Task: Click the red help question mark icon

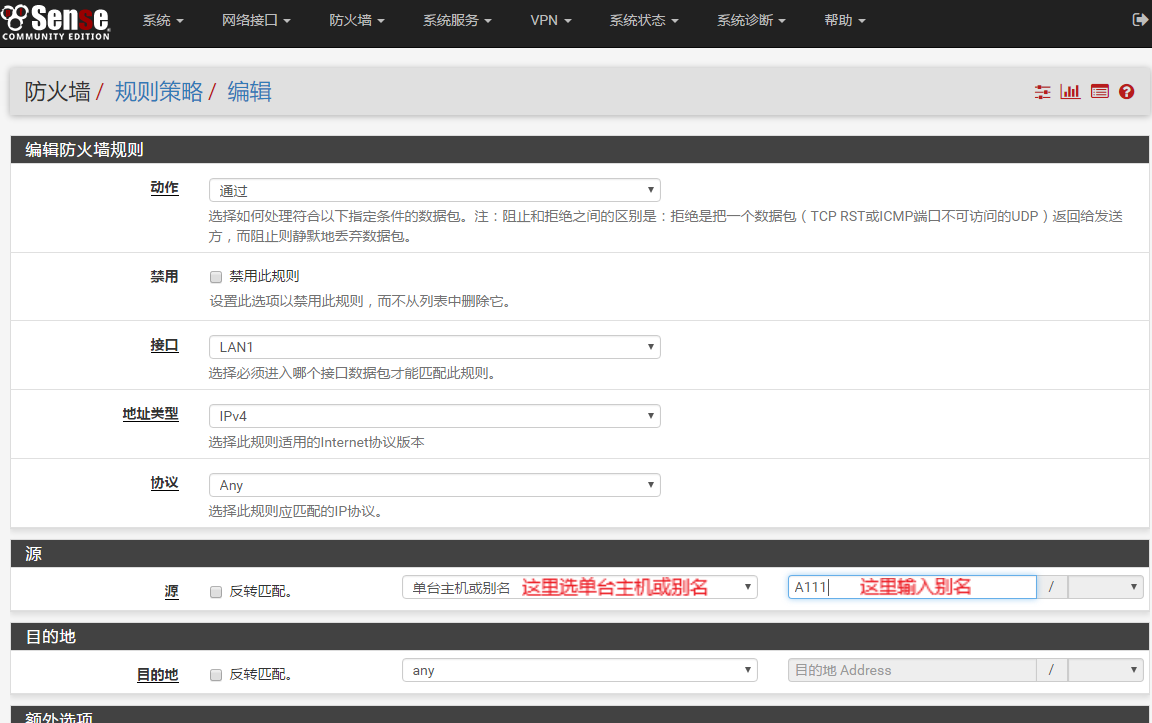Action: [1127, 92]
